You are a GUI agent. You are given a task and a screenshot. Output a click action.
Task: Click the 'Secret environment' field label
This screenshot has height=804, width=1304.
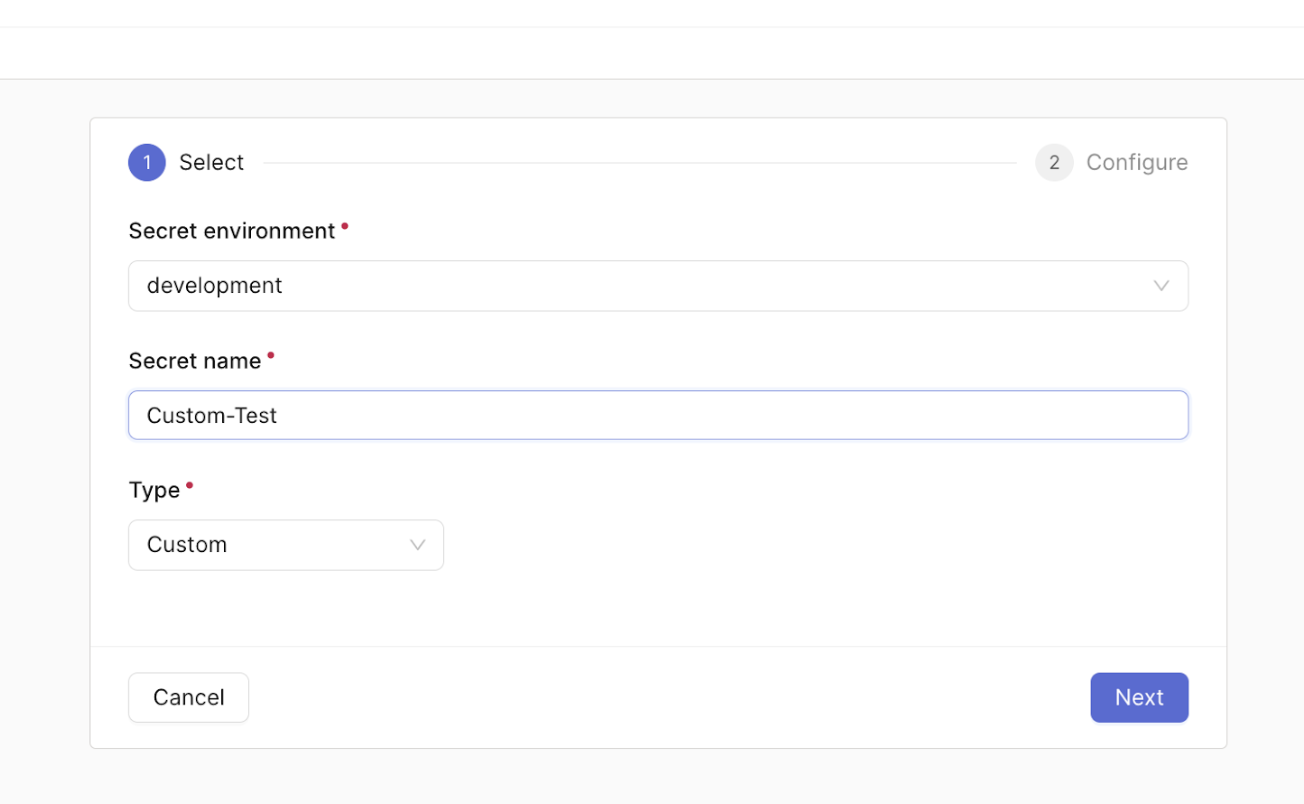click(x=231, y=231)
